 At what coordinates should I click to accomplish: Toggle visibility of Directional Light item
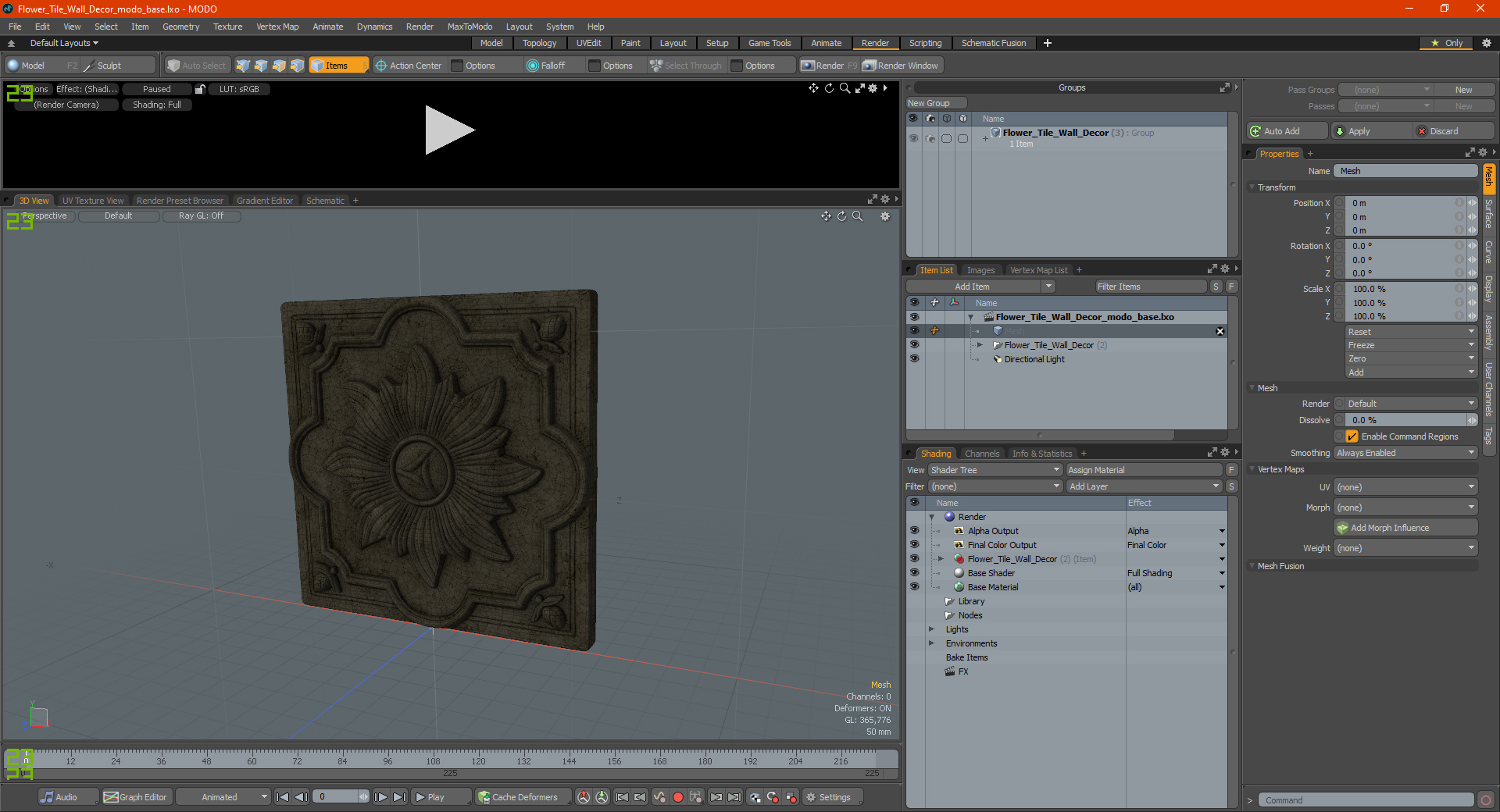pos(914,359)
